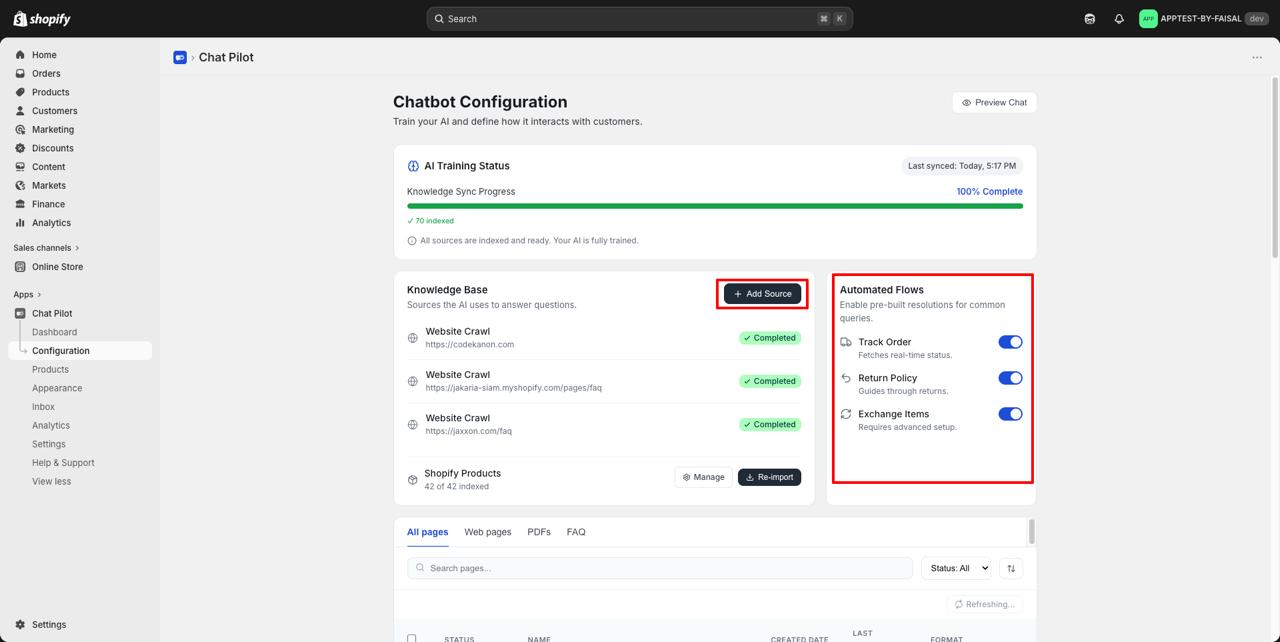Click the AI Training Status brain icon
Screen dimensions: 1280x642
(413, 166)
